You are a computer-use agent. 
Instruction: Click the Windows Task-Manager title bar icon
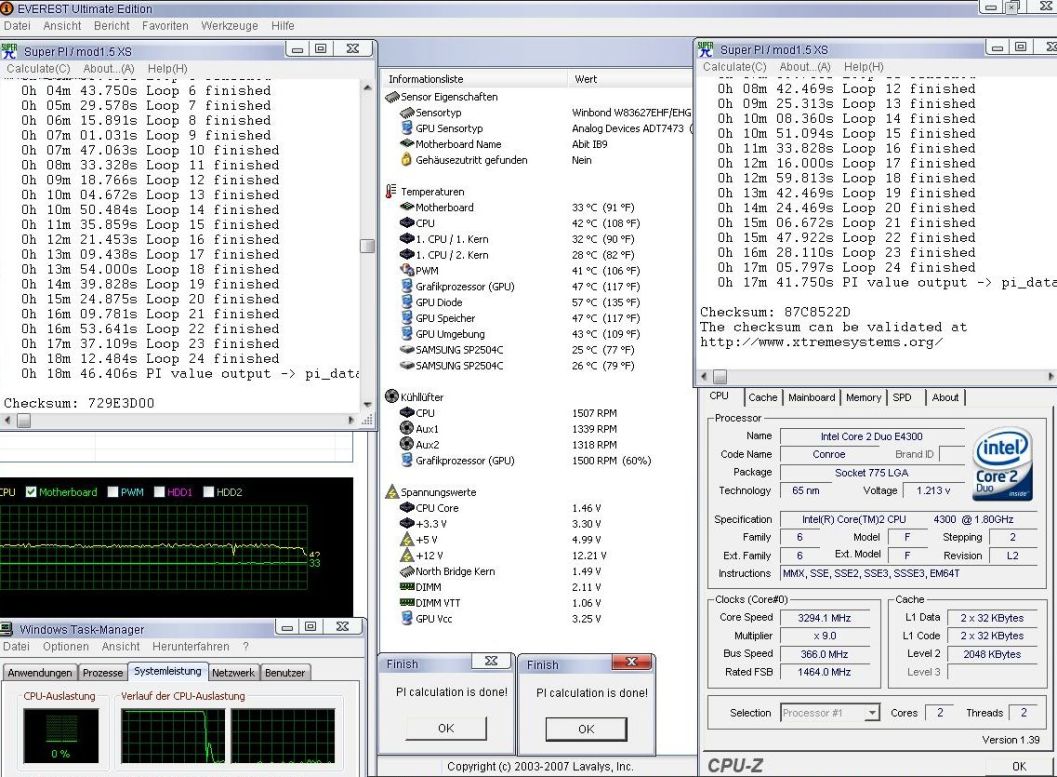(x=8, y=629)
